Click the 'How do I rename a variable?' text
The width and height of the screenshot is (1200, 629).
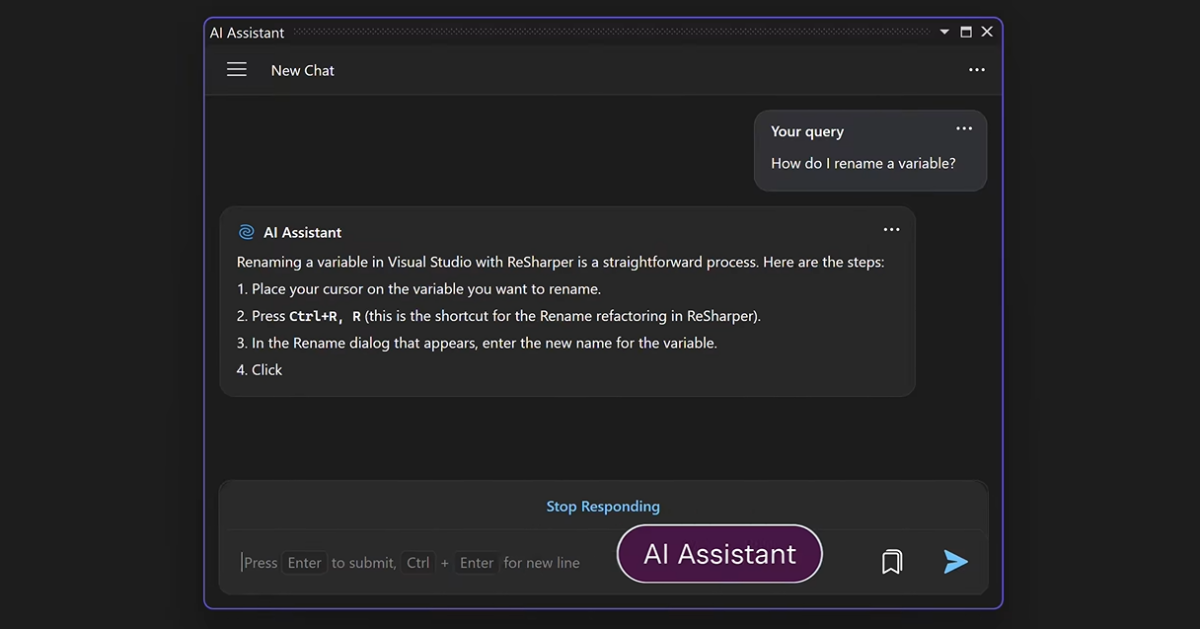(863, 163)
